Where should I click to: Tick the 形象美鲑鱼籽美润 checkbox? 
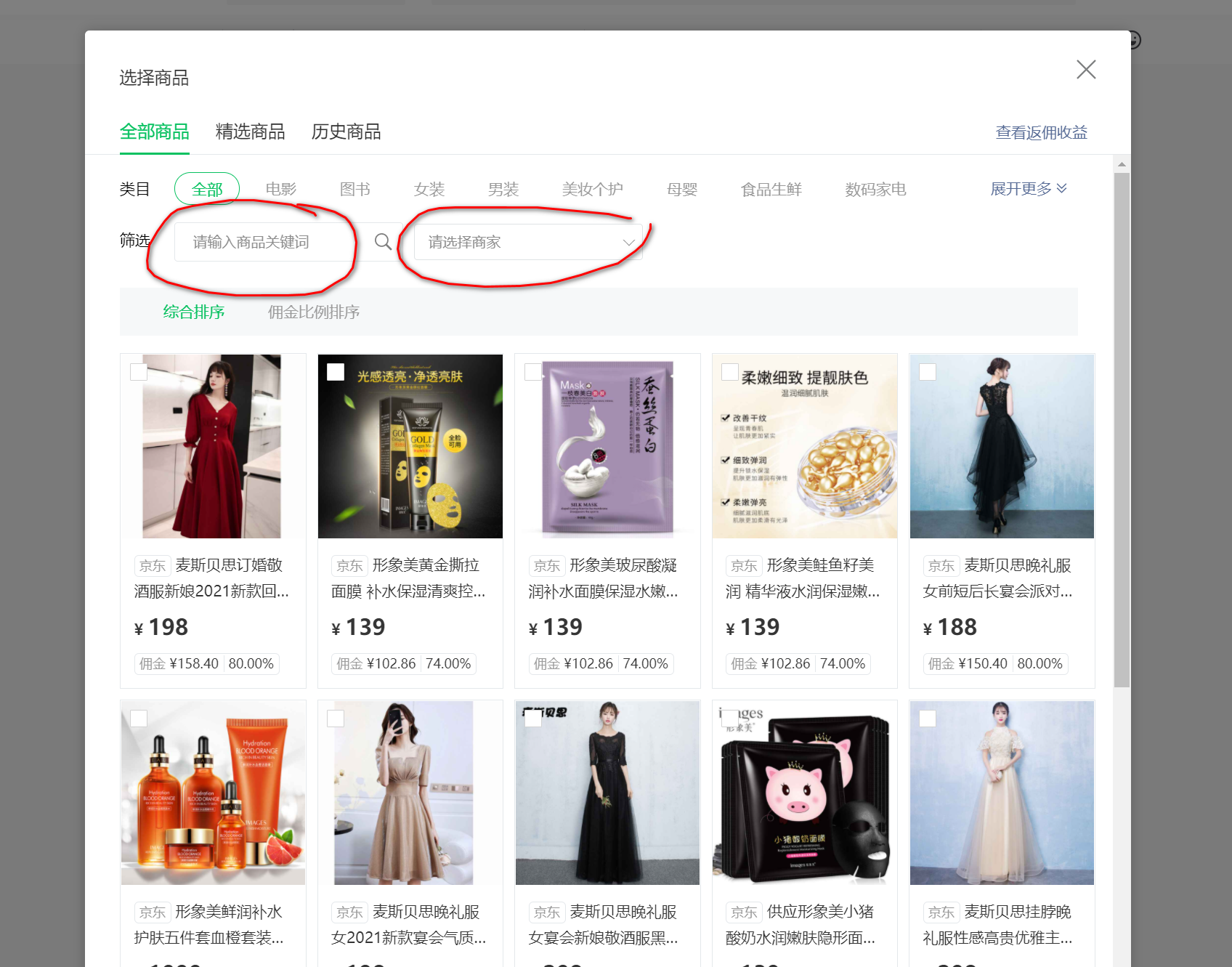point(730,372)
